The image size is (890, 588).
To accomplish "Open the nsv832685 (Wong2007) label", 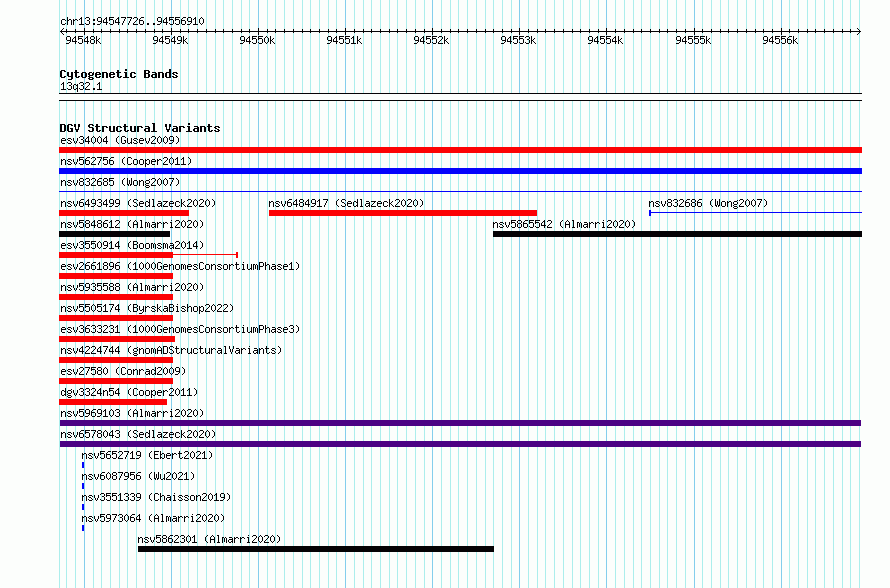I will (x=120, y=182).
